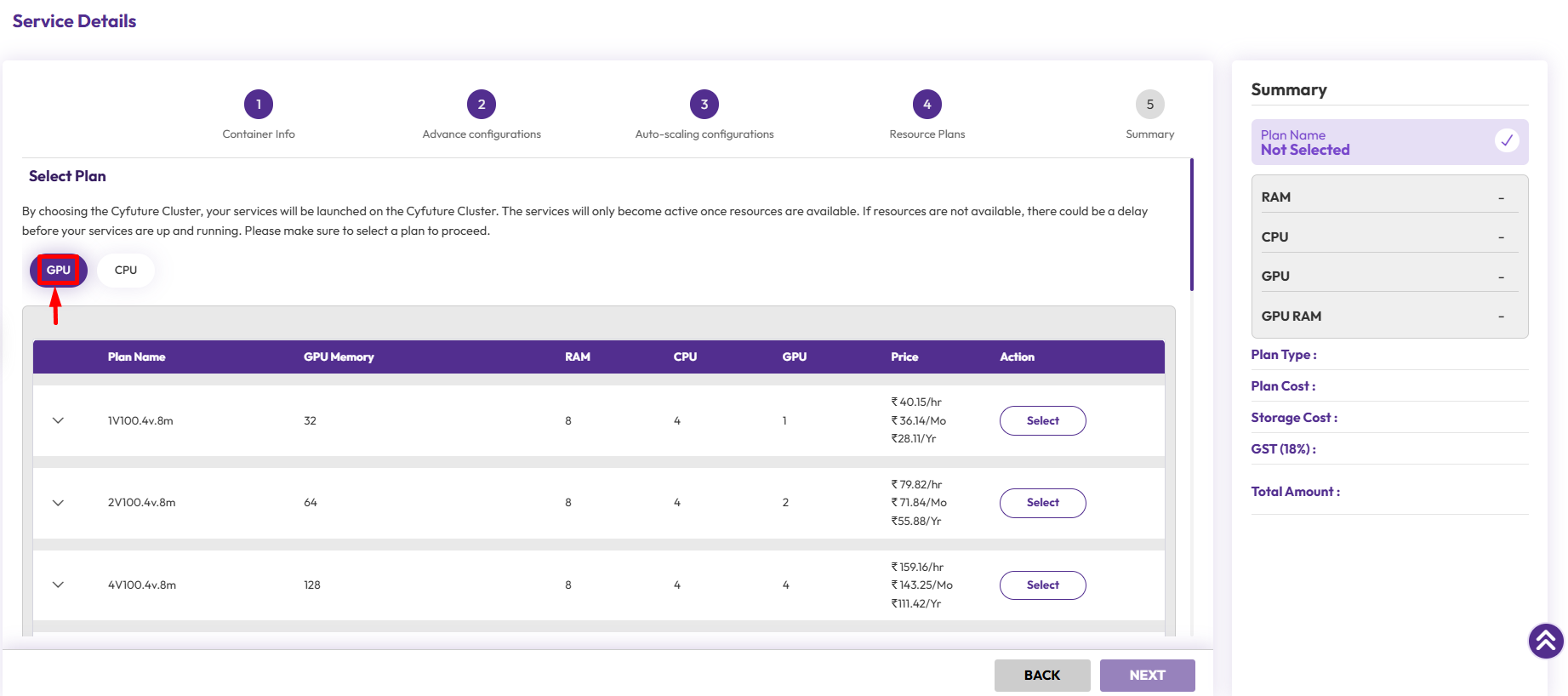Viewport: 1568px width, 696px height.
Task: Jump to step 3 Auto-scaling configurations circle
Action: click(704, 105)
